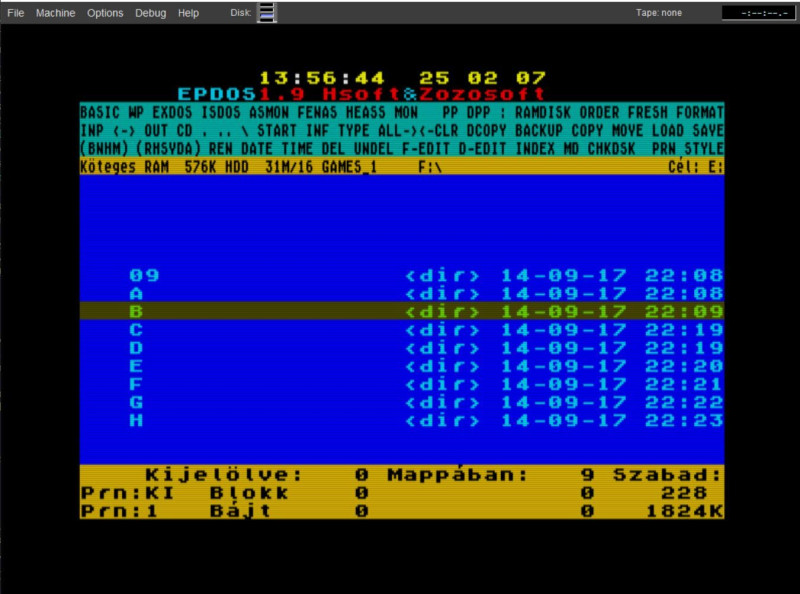Click the EXDOS command

[172, 112]
